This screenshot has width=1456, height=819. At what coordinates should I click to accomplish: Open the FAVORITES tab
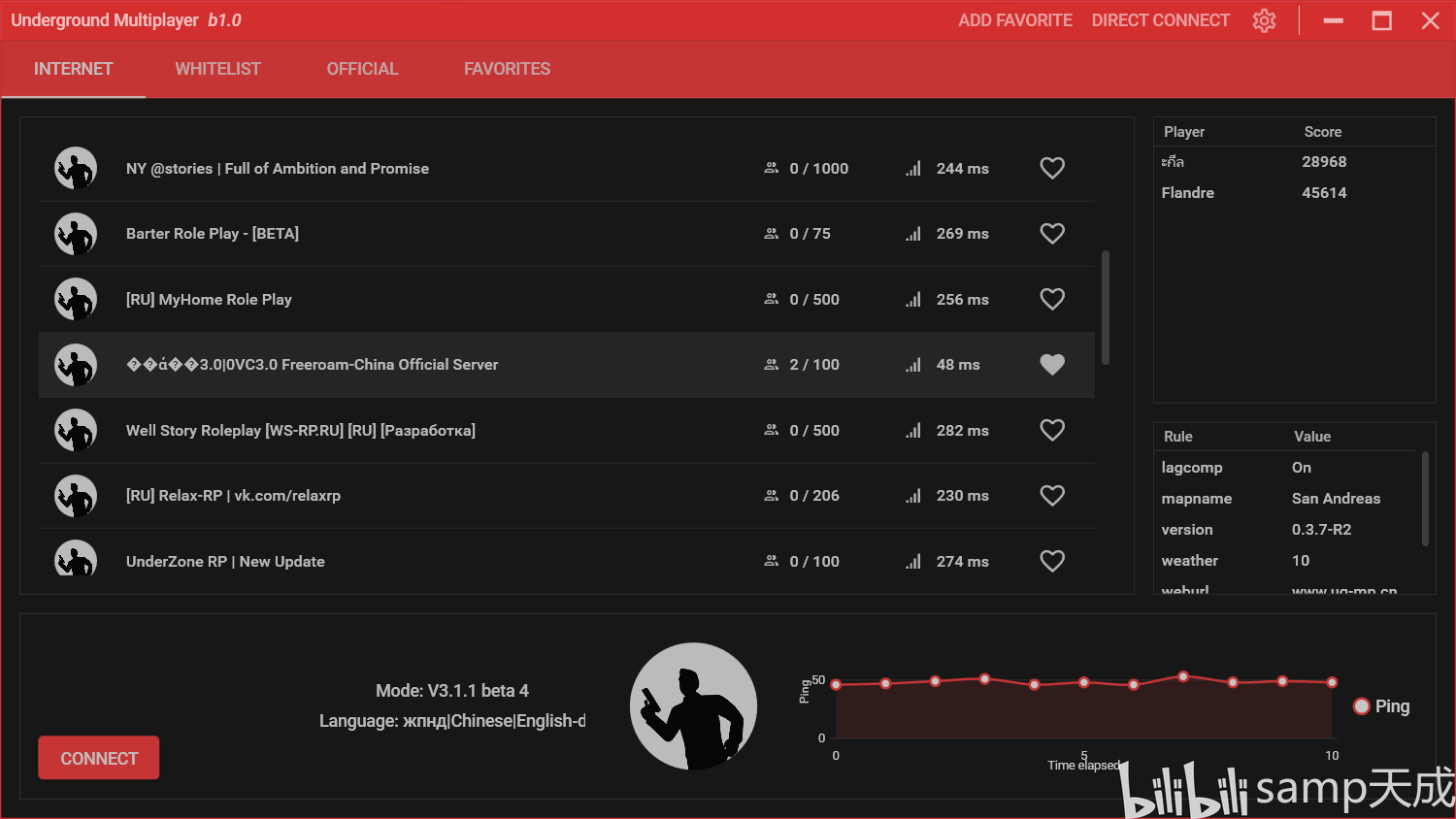pyautogui.click(x=508, y=69)
